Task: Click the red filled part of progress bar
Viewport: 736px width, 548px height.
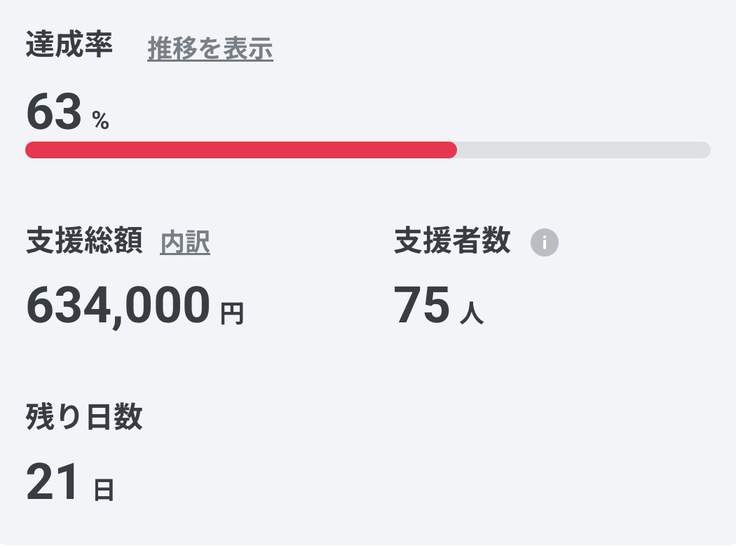Action: point(240,150)
